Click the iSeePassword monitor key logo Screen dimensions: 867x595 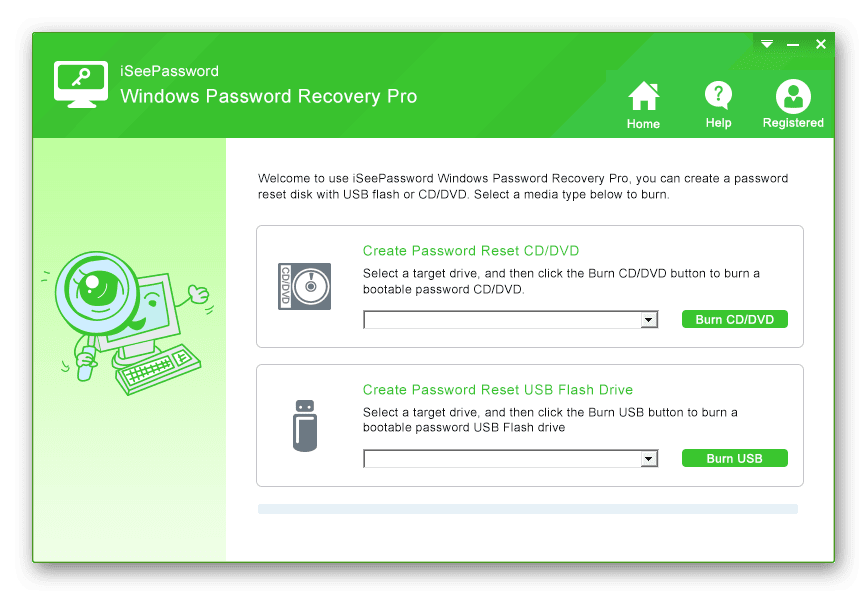click(81, 84)
